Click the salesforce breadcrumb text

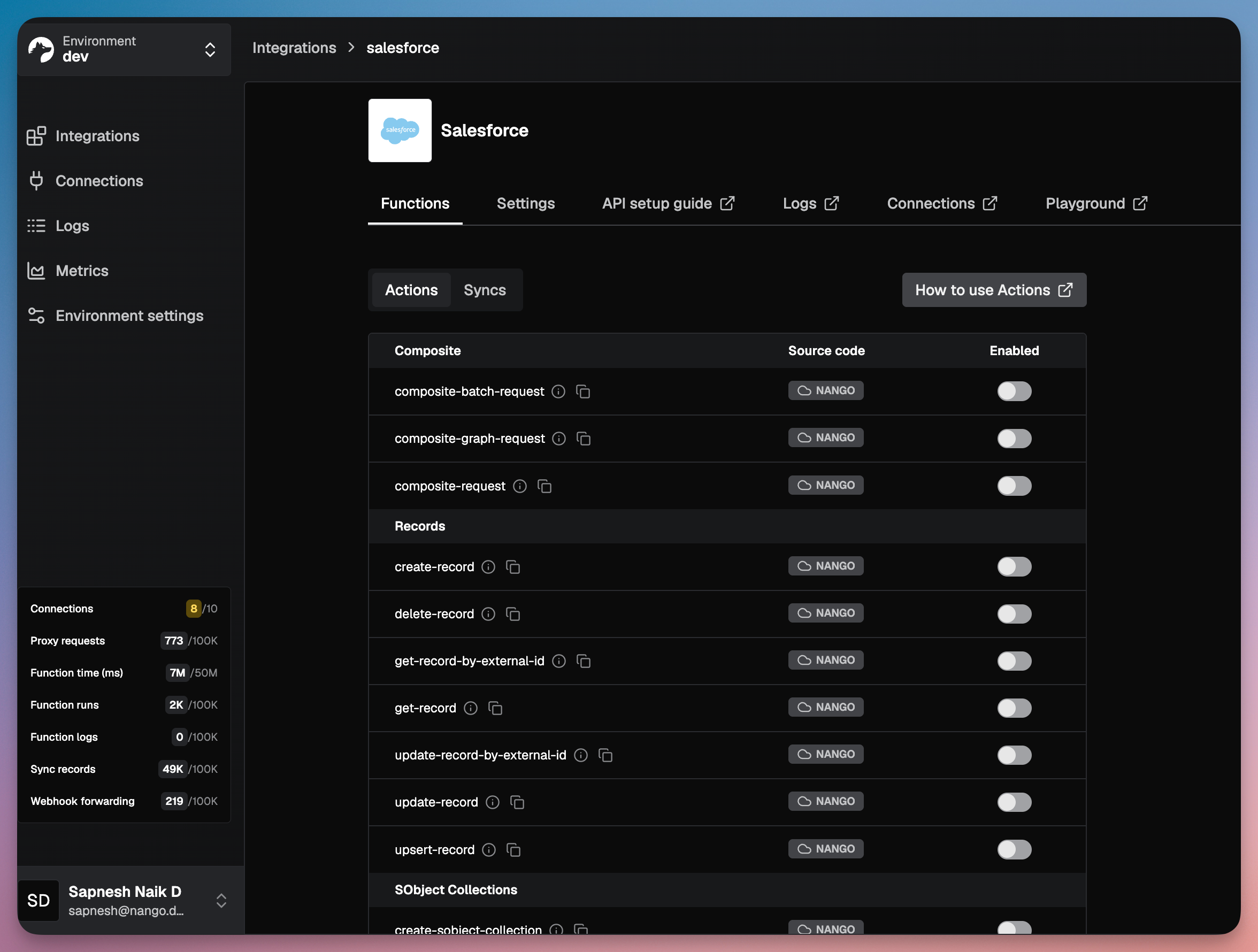(x=403, y=48)
